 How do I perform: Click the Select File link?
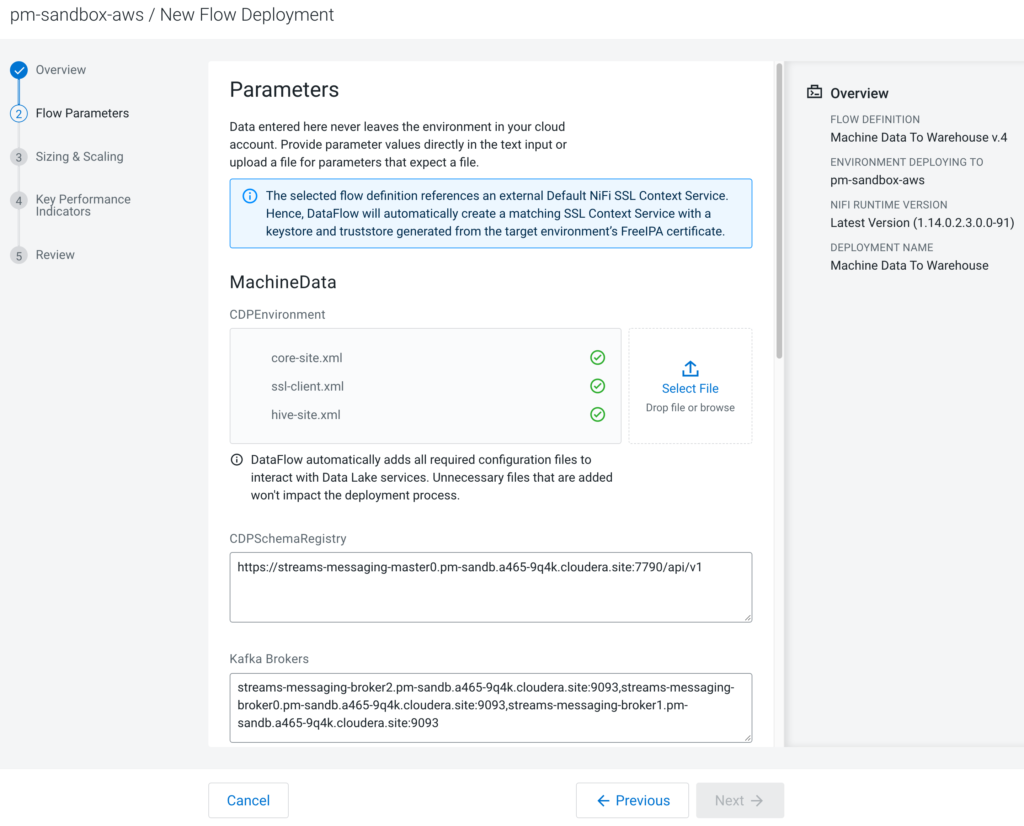(x=690, y=388)
